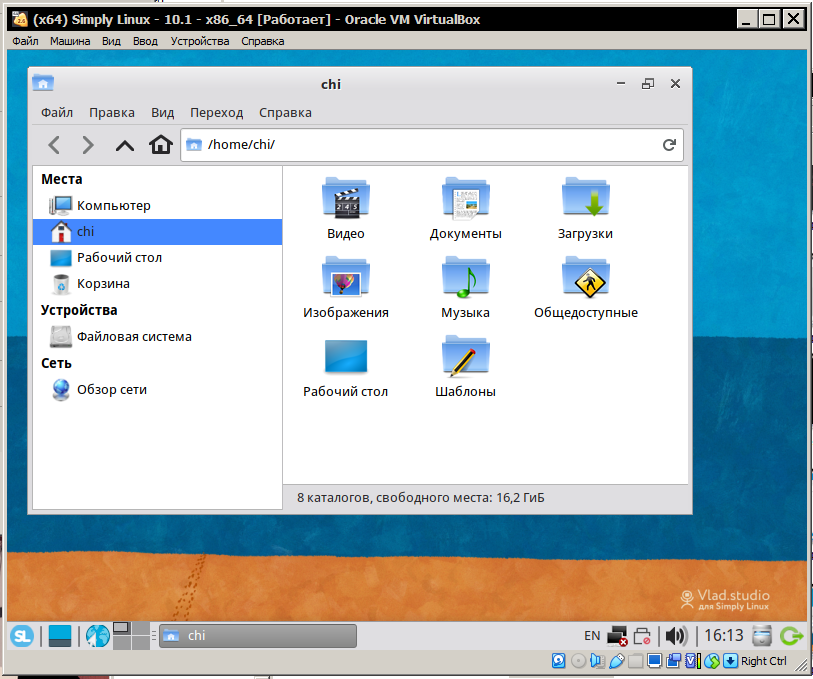Screen dimensions: 813x679
Task: Open the VirtualBox Устройства menu
Action: 200,41
